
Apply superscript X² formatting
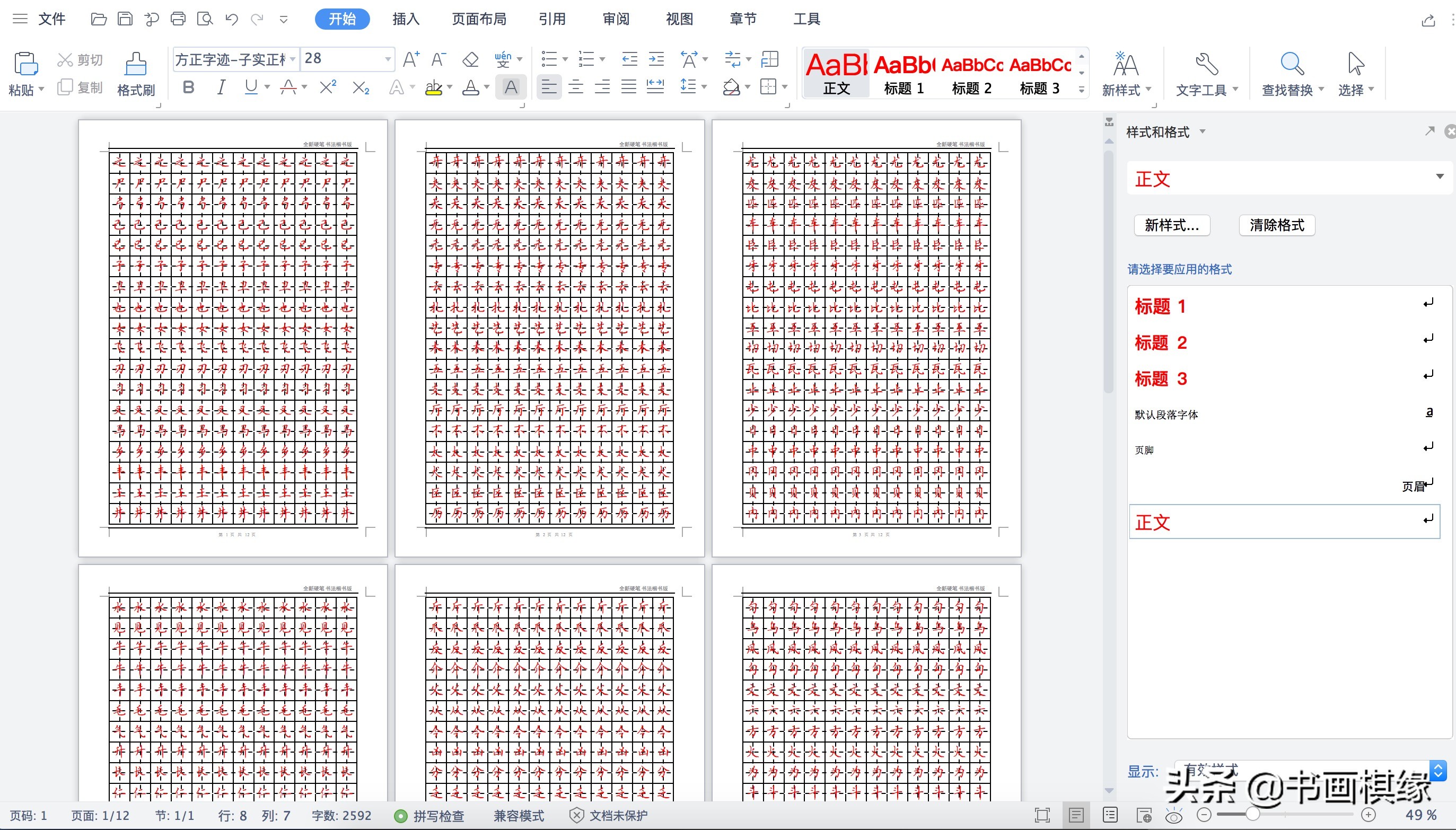pos(328,87)
